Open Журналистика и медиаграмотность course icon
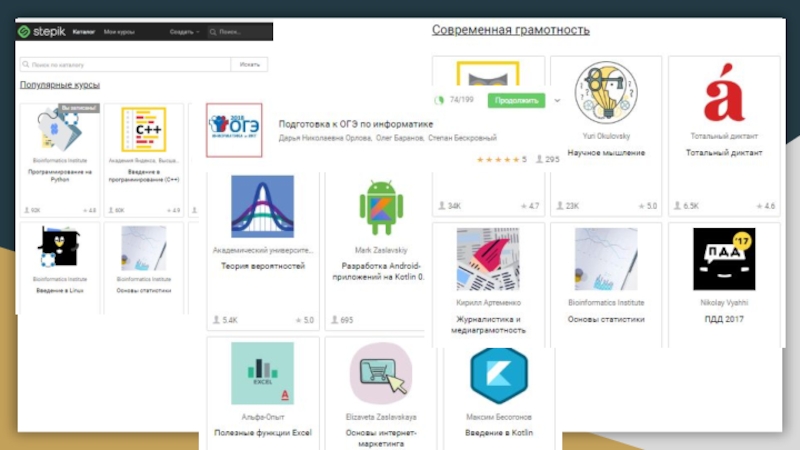 [488, 259]
